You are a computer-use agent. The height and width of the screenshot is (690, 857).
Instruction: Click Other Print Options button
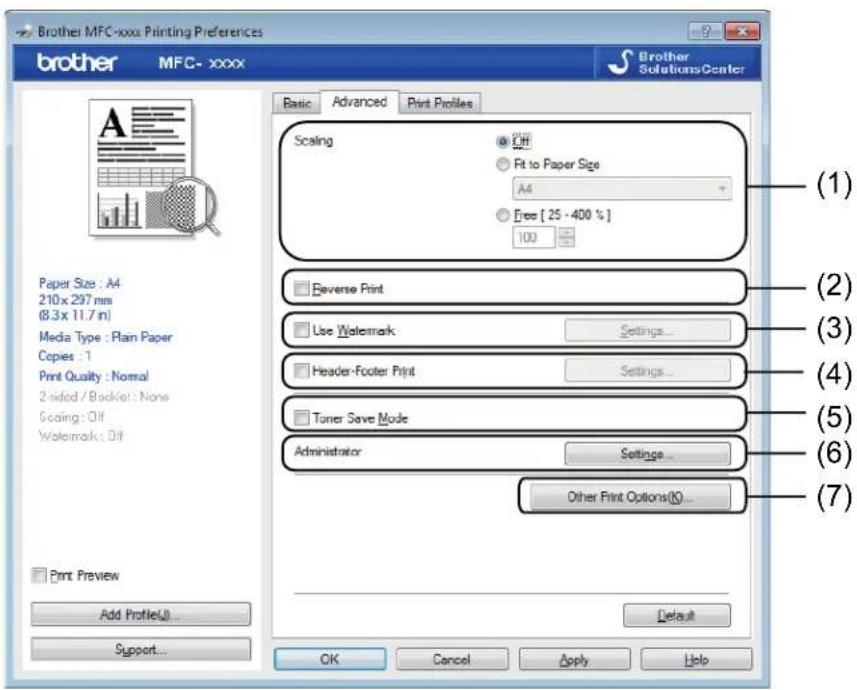coord(630,496)
